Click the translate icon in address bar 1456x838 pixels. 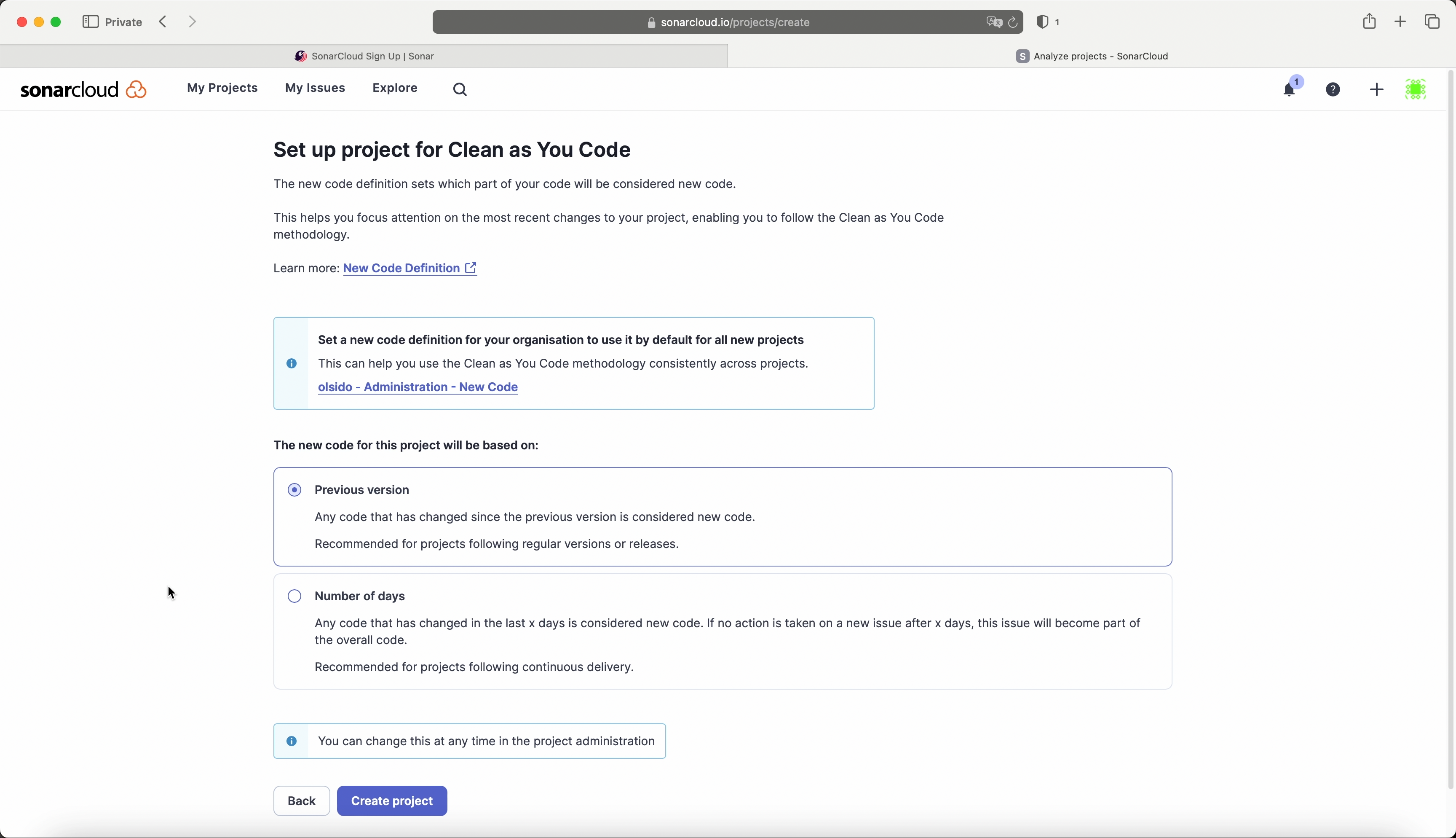tap(994, 22)
